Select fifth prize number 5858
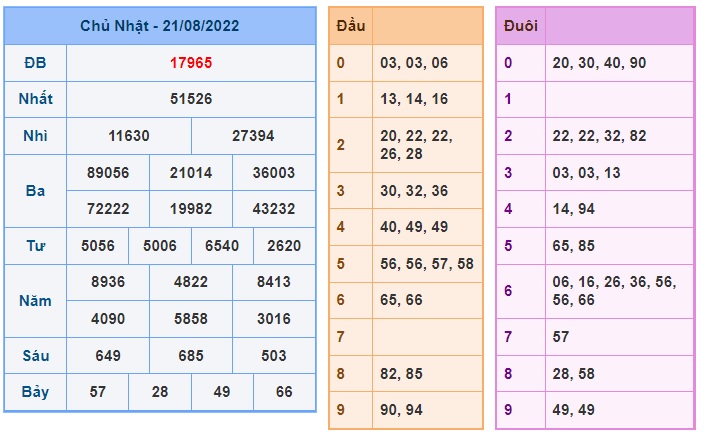The width and height of the screenshot is (705, 436). (191, 319)
